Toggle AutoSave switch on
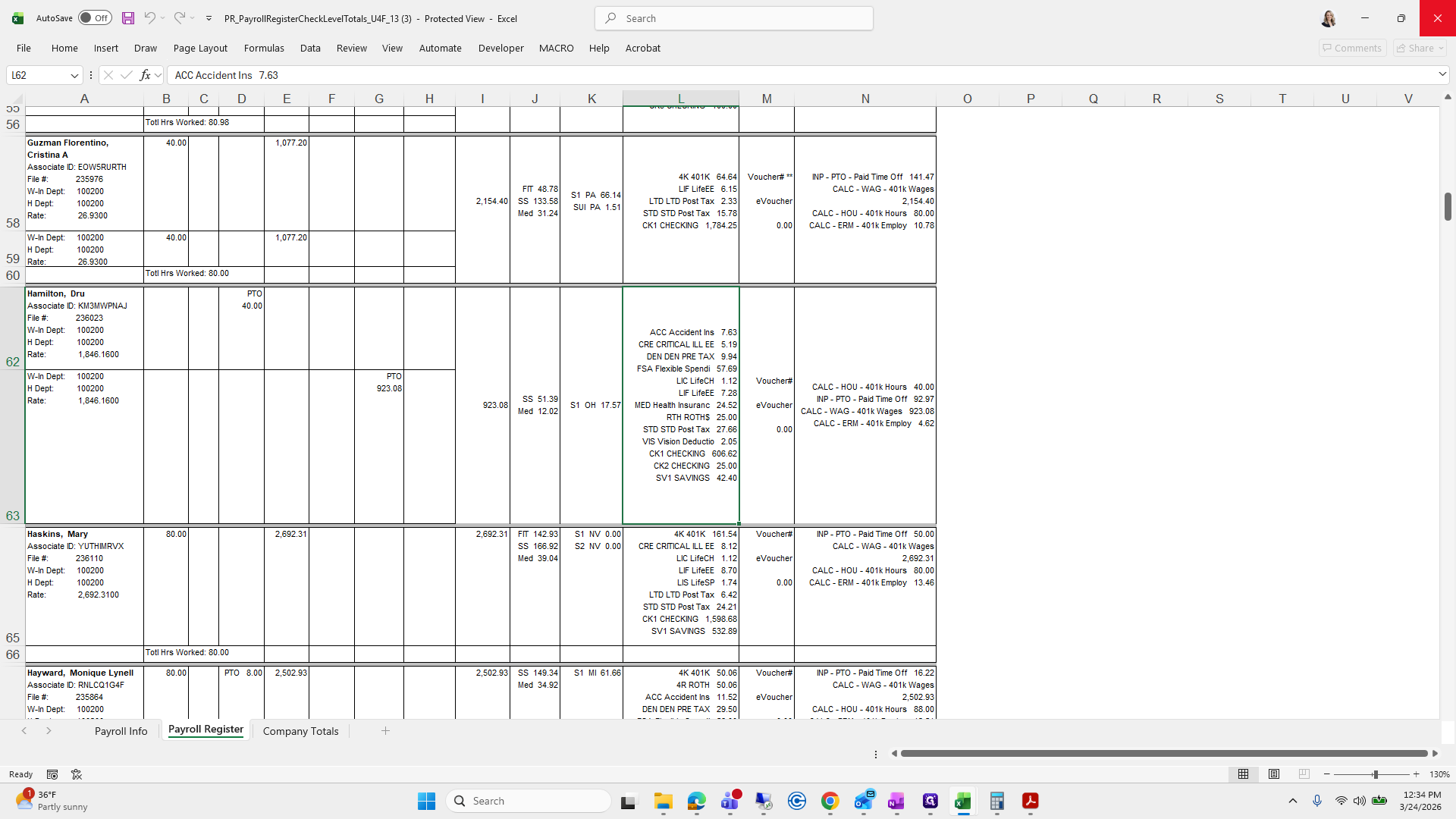Viewport: 1456px width, 819px height. pyautogui.click(x=96, y=18)
